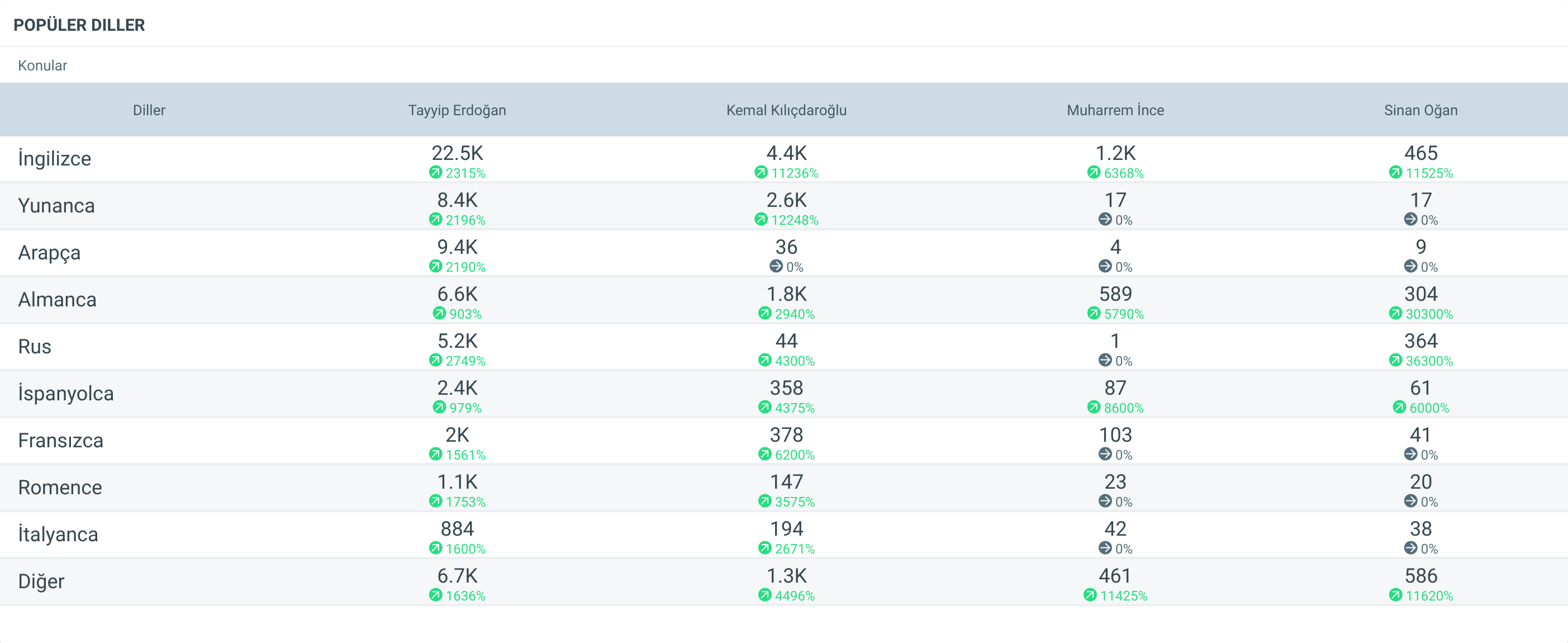
Task: Click the 'İngilizce' row label
Action: [55, 158]
